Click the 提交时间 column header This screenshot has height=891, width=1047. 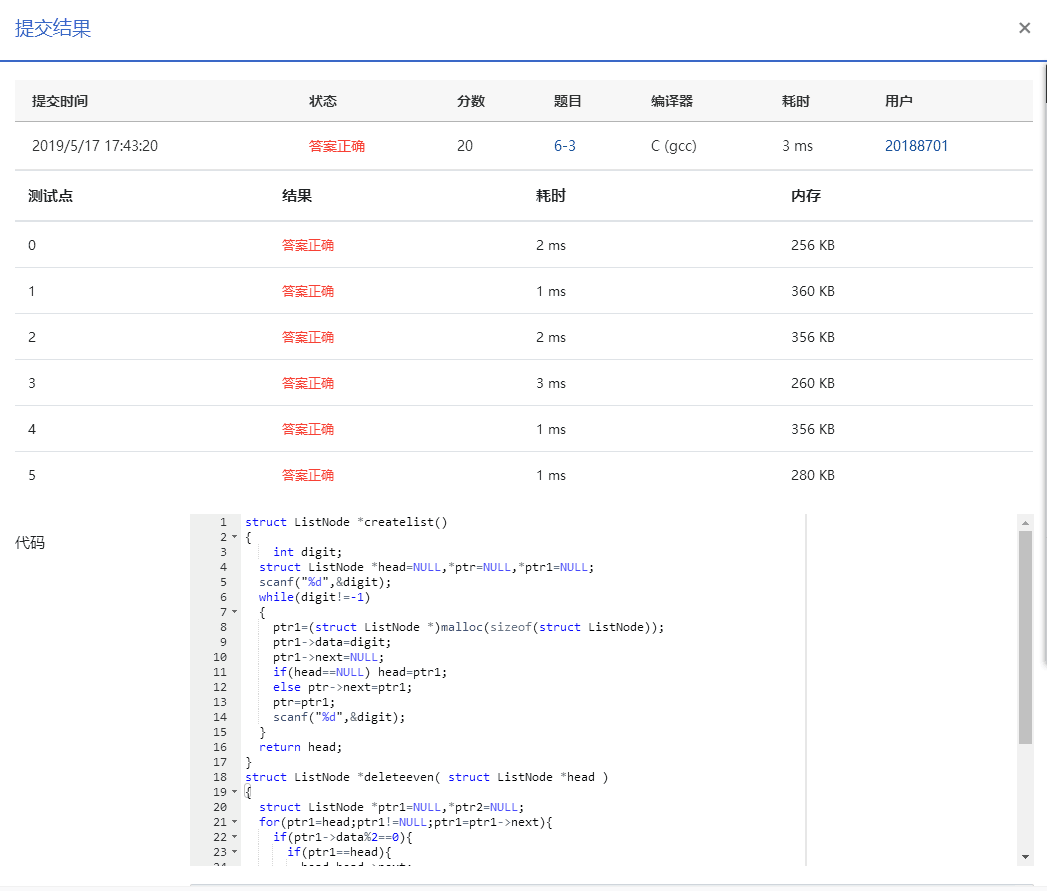pyautogui.click(x=60, y=101)
